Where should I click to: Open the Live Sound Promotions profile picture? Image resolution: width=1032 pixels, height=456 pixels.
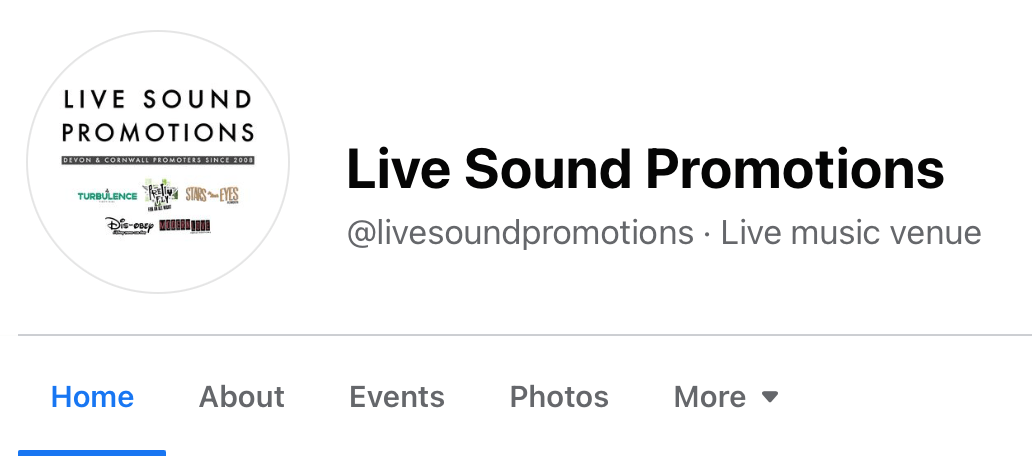pyautogui.click(x=158, y=161)
